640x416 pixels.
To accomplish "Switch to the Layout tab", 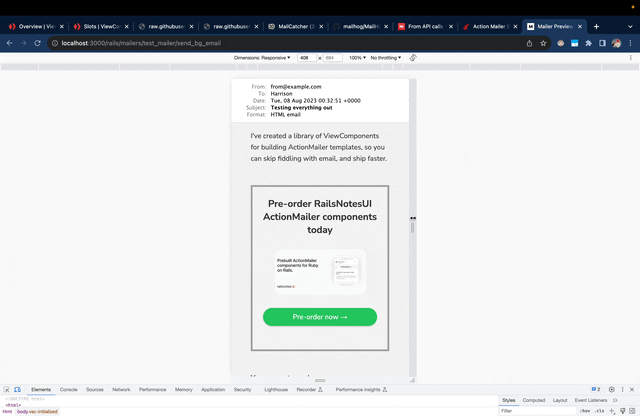I will coord(560,400).
